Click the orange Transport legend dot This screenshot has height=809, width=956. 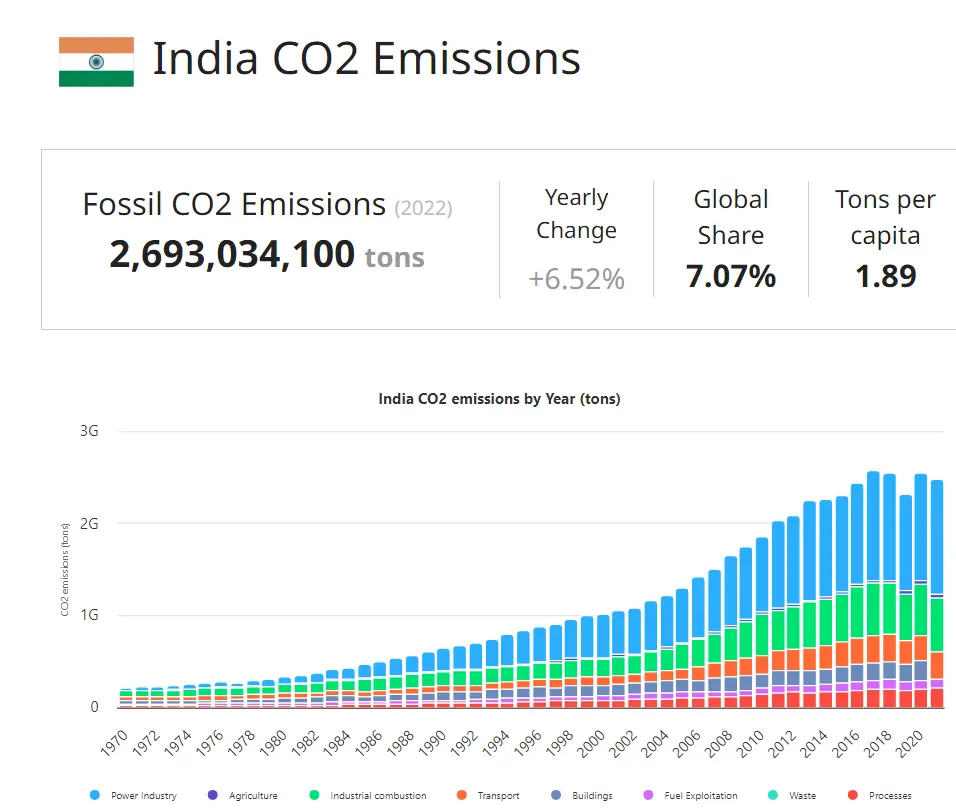(x=462, y=795)
